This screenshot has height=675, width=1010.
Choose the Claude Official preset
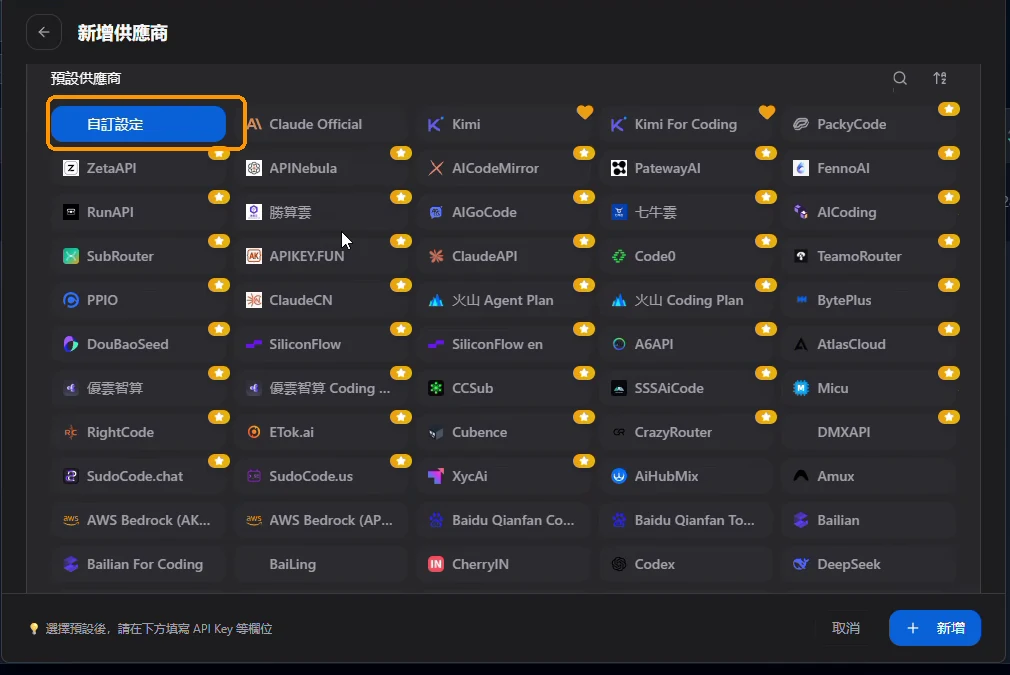pyautogui.click(x=321, y=124)
